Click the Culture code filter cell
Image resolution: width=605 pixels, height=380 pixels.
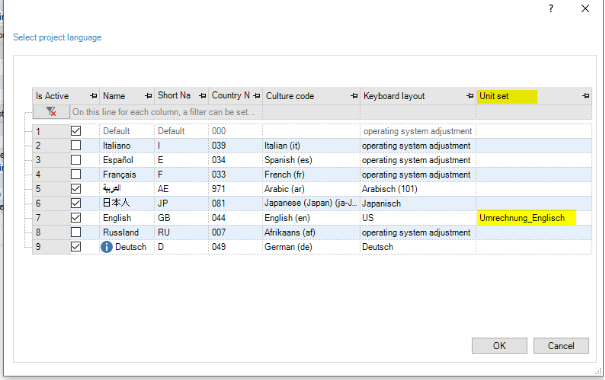311,112
